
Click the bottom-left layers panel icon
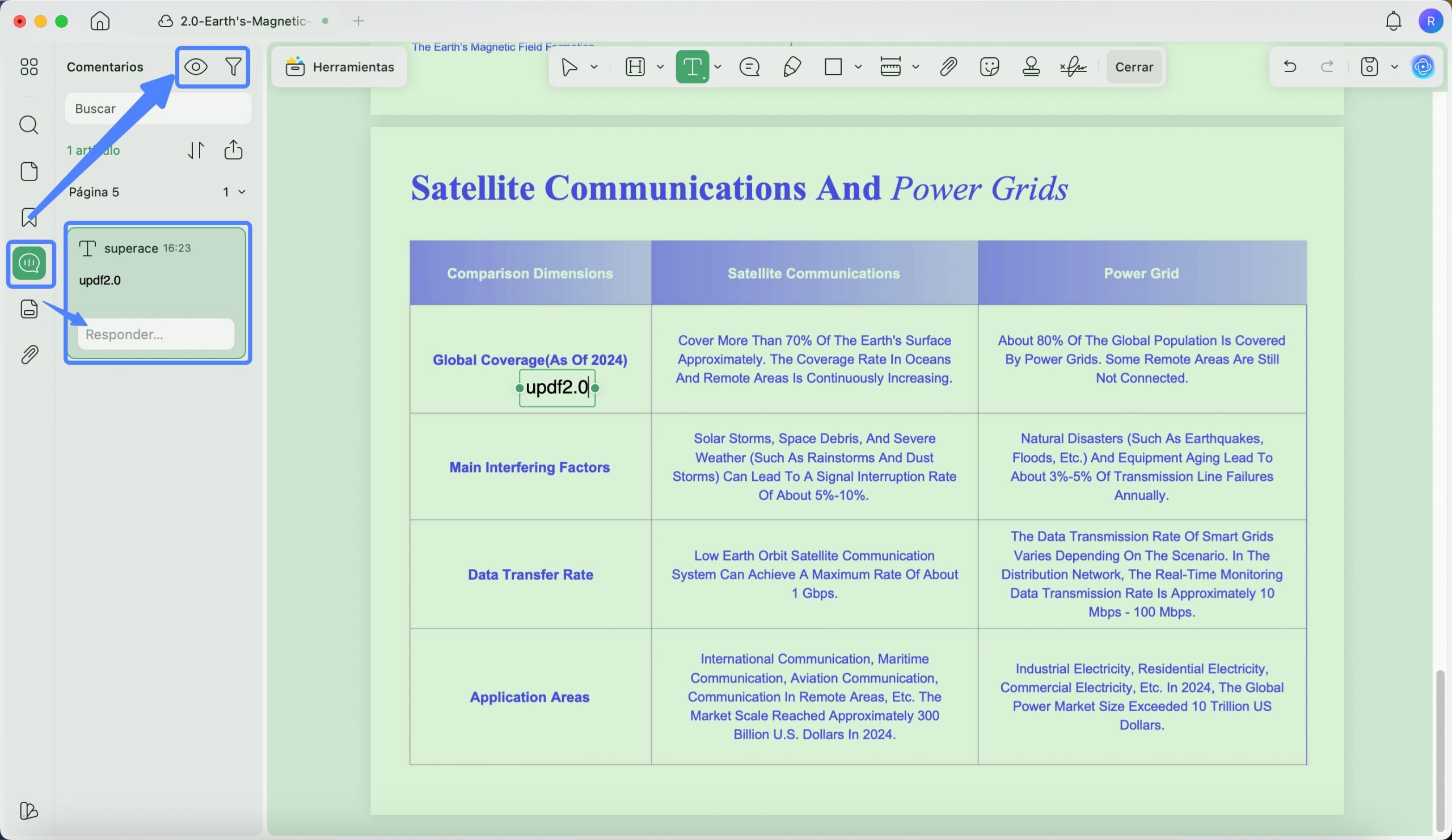tap(28, 811)
